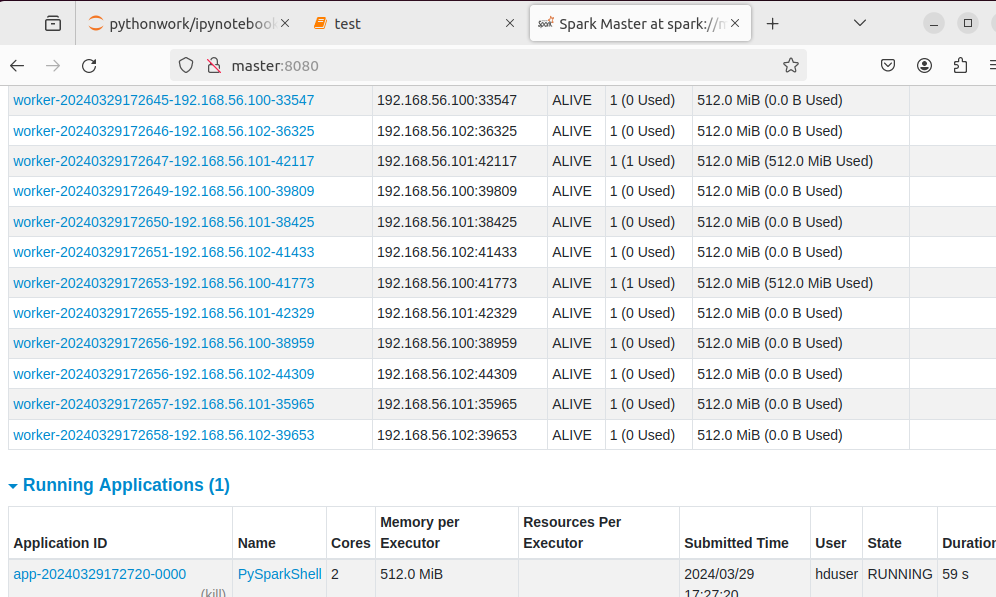Viewport: 996px width, 597px height.
Task: Open worker 192.168.56.102-39653 link
Action: pos(164,435)
